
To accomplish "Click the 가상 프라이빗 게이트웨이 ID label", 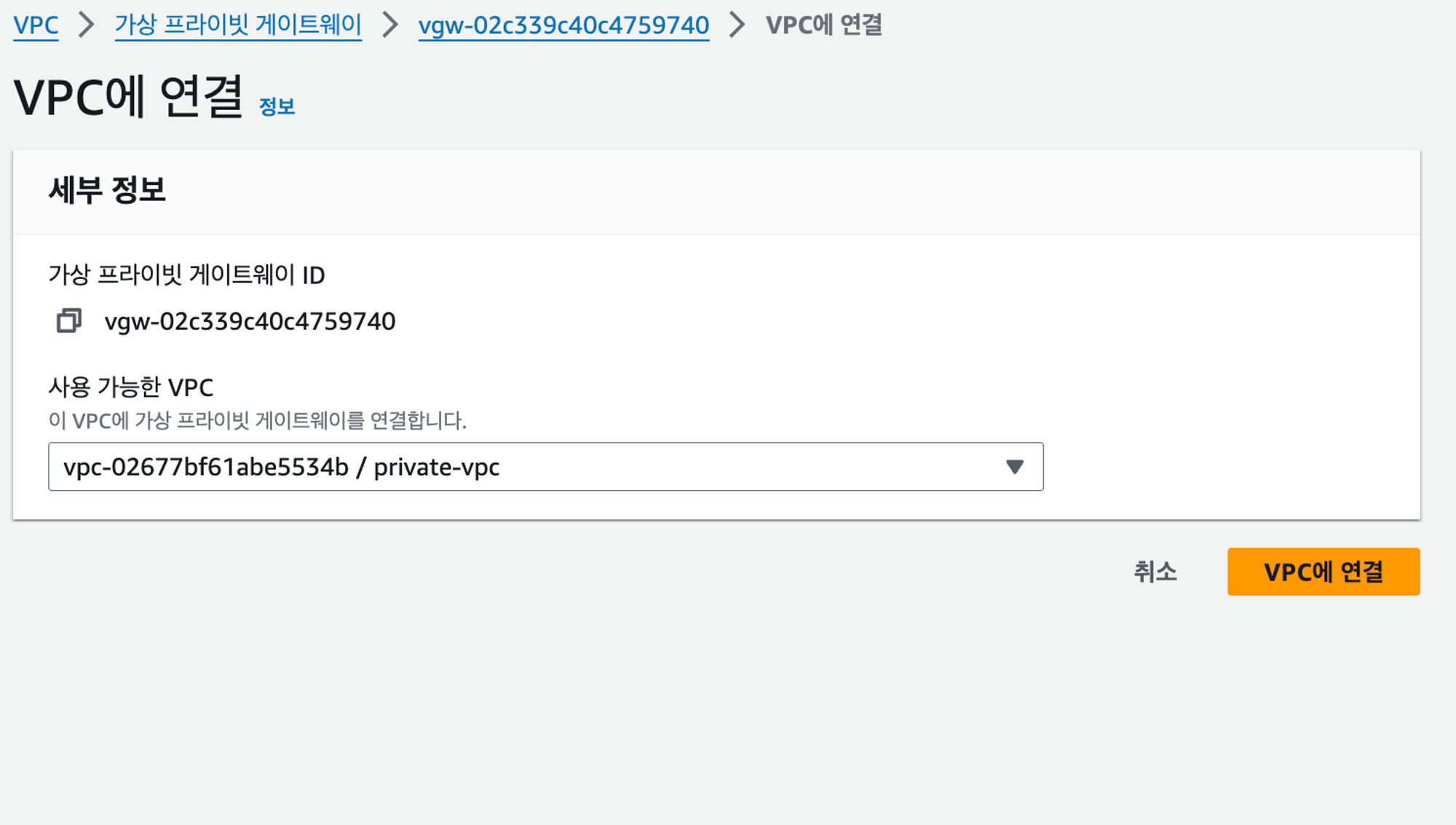I will [x=186, y=275].
